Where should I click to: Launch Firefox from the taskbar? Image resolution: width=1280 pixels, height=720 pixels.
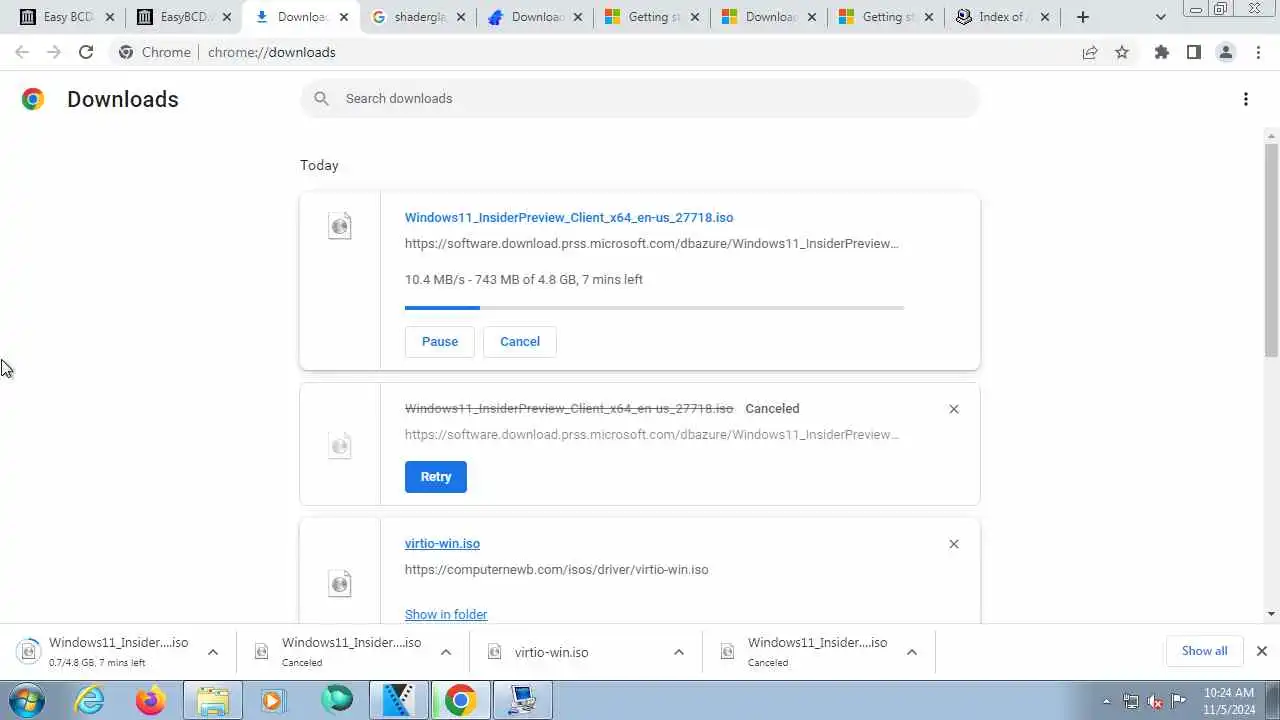click(151, 700)
